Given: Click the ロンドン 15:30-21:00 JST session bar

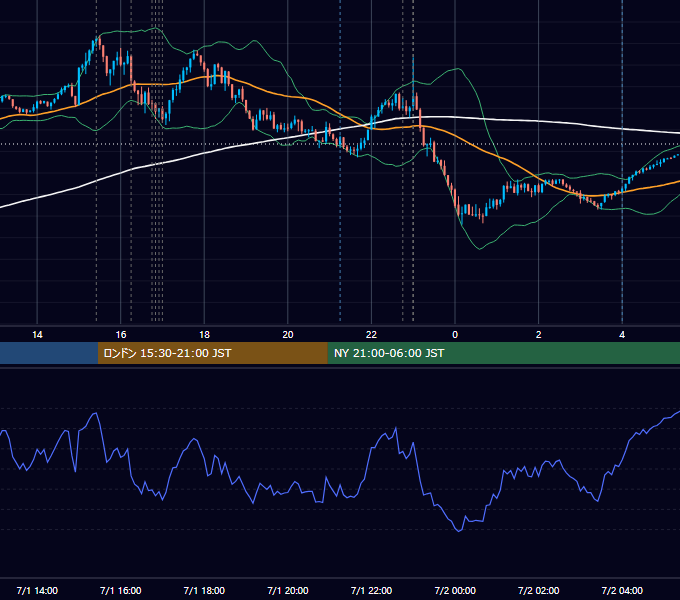Looking at the screenshot, I should (x=212, y=353).
